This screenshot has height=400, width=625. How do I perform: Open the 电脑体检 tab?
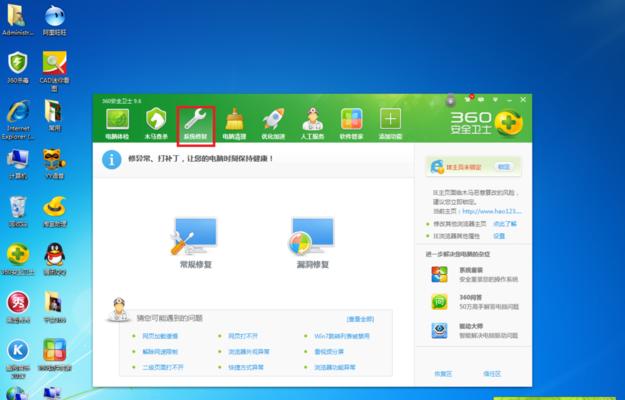click(117, 124)
